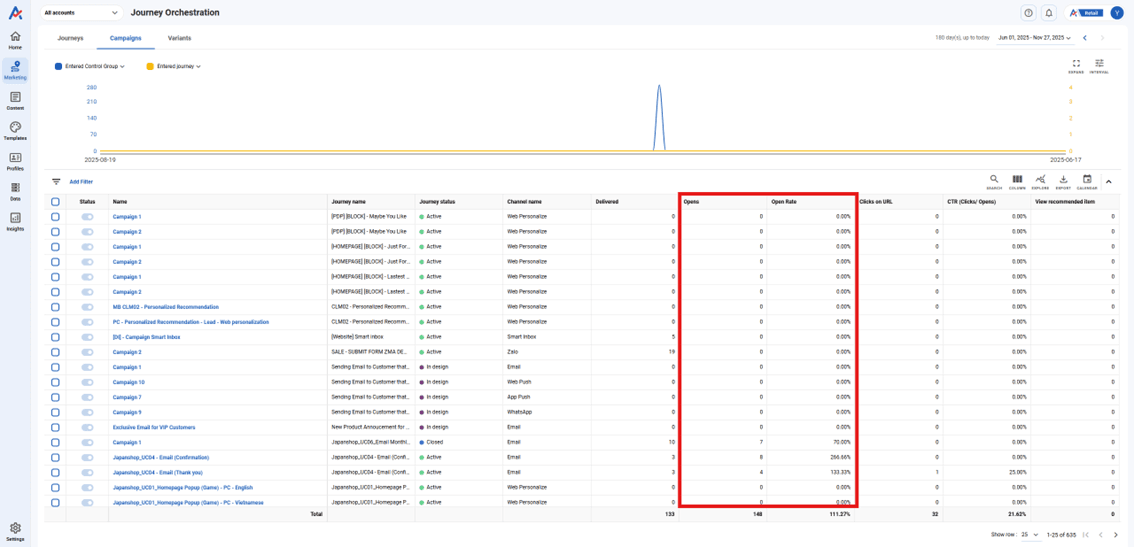
Task: Open the Column settings icon
Action: 1017,181
